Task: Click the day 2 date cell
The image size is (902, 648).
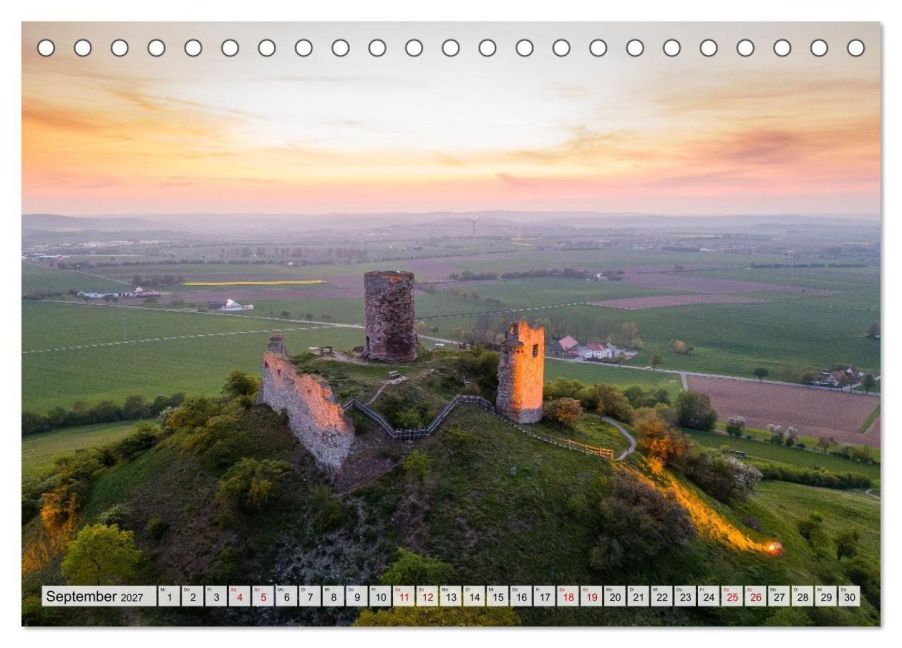Action: [x=193, y=596]
